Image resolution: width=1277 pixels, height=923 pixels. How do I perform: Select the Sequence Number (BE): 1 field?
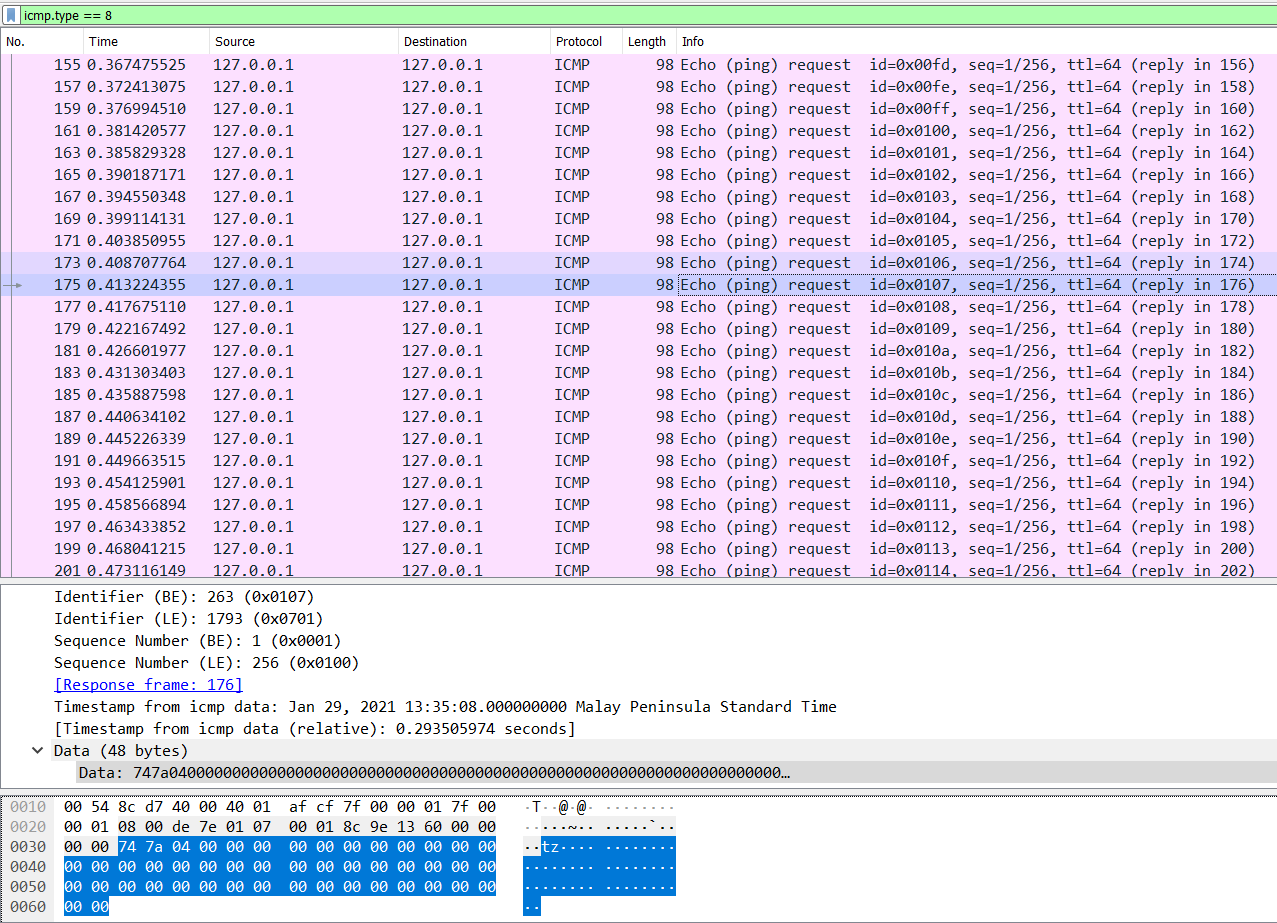pos(198,641)
